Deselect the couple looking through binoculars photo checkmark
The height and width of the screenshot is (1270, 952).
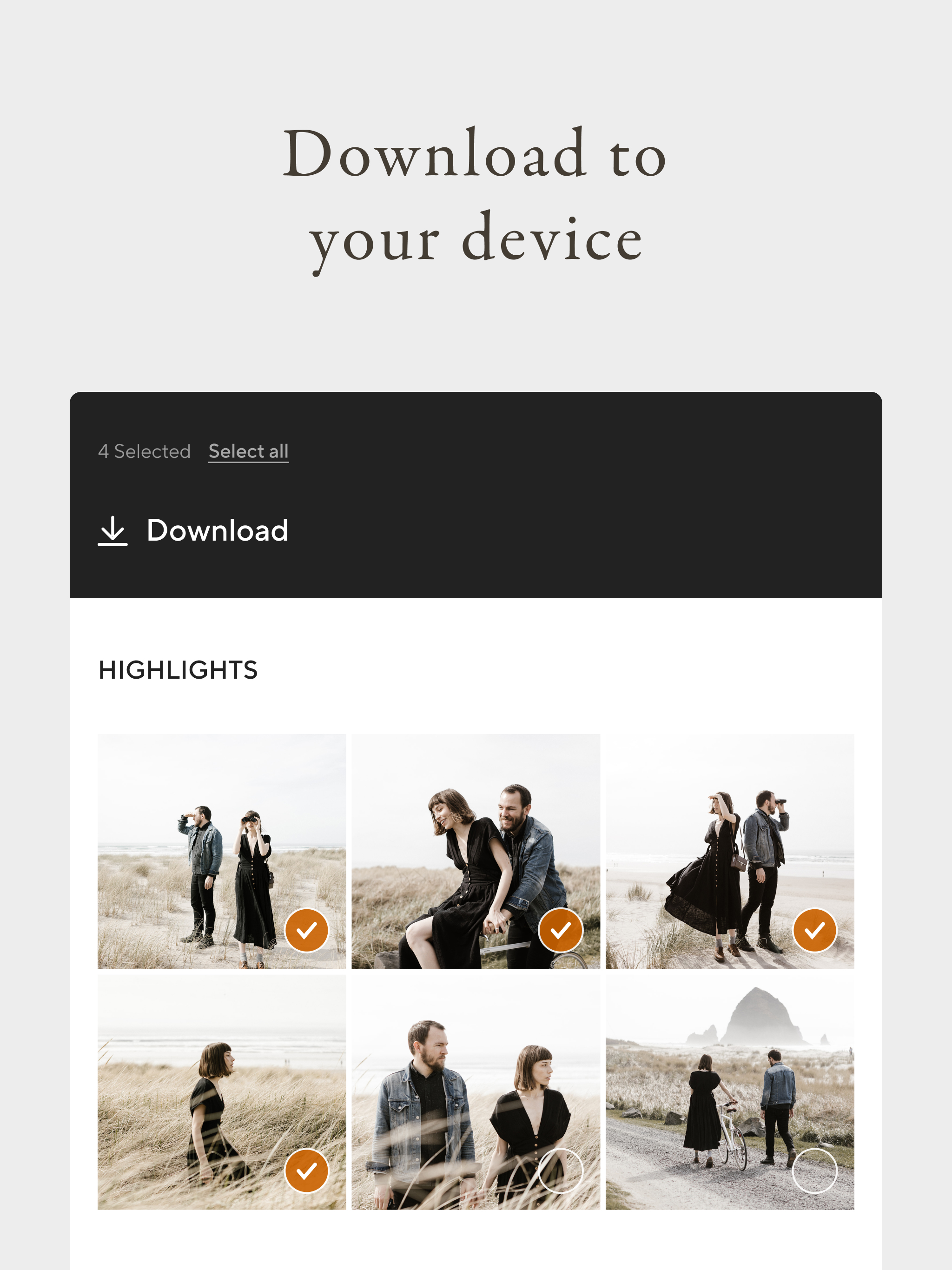(x=307, y=930)
